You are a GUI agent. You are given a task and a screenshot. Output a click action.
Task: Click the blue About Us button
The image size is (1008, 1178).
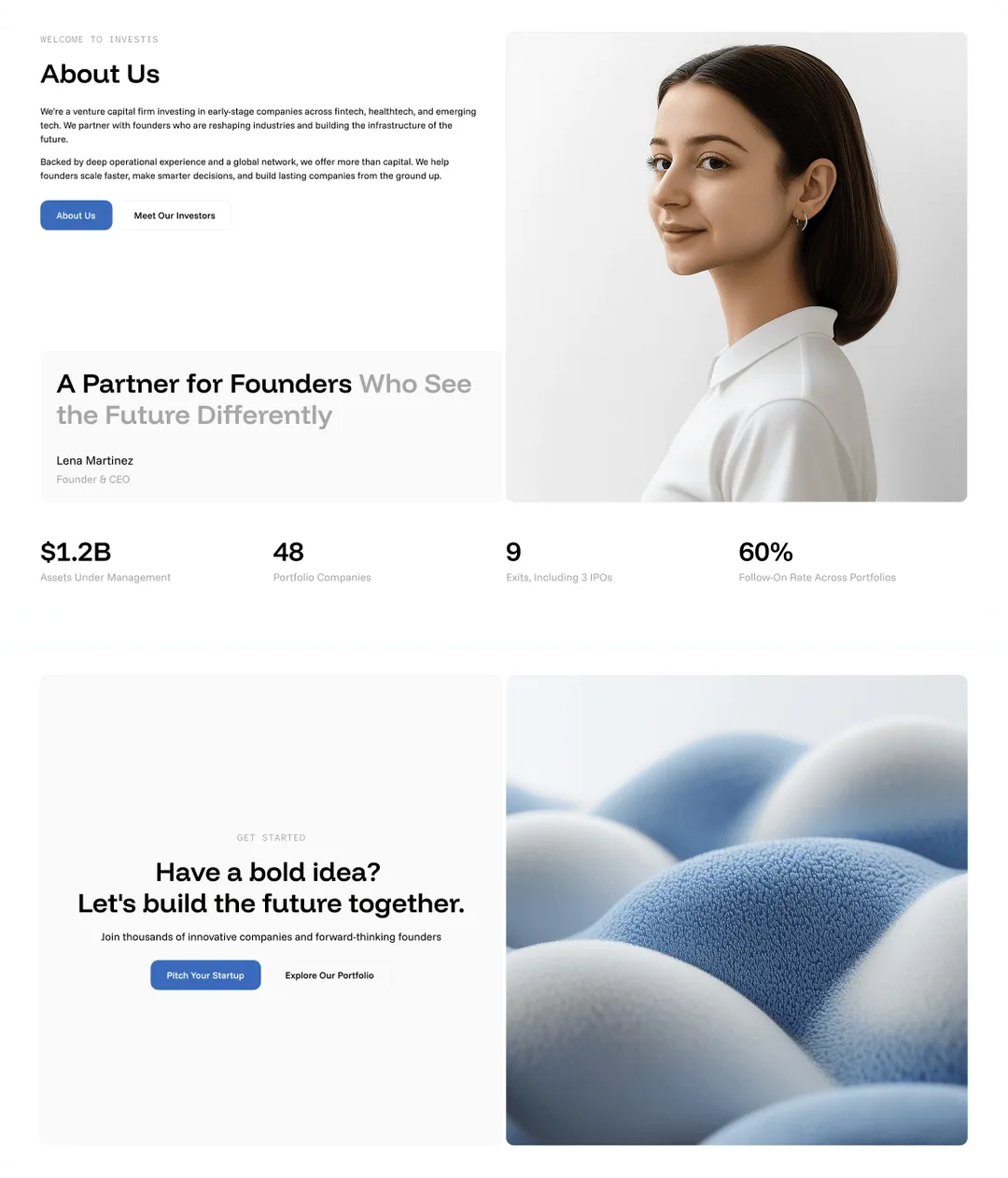(76, 216)
